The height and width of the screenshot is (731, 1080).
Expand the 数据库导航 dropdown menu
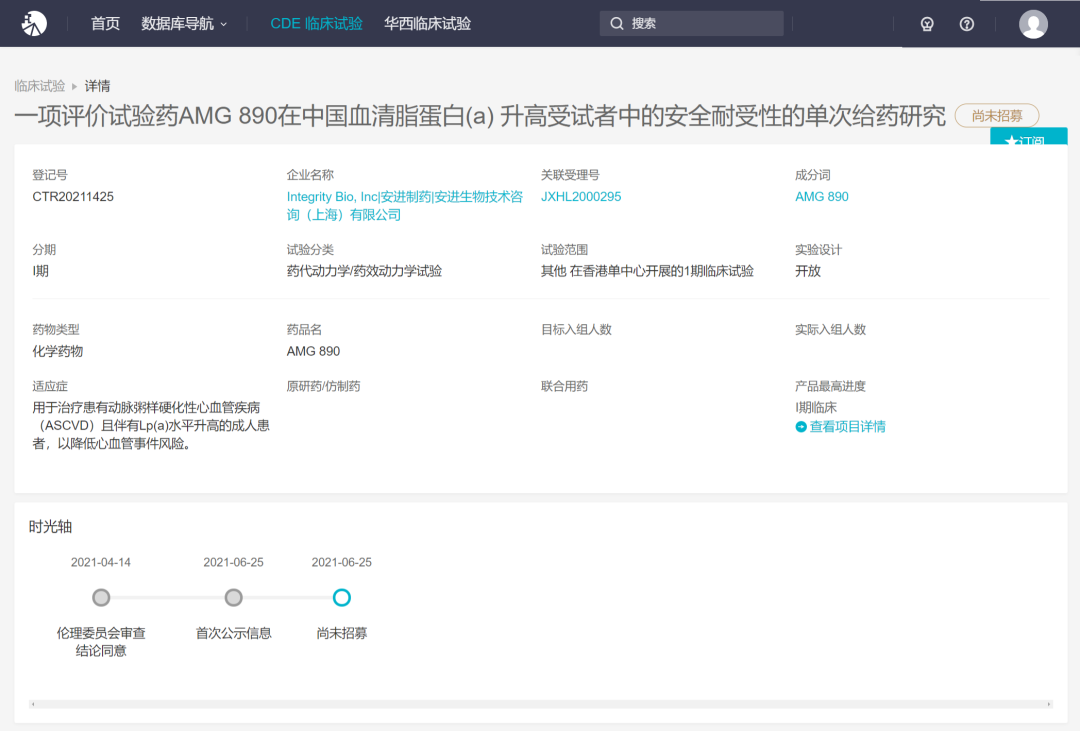(184, 23)
